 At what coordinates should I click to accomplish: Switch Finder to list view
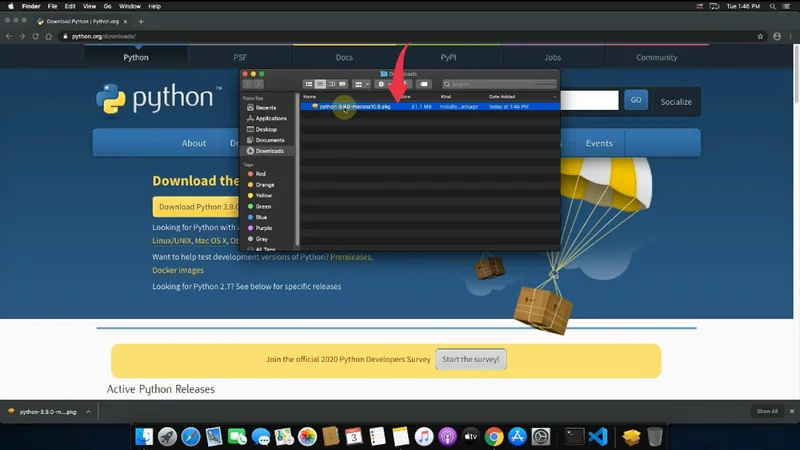point(320,84)
